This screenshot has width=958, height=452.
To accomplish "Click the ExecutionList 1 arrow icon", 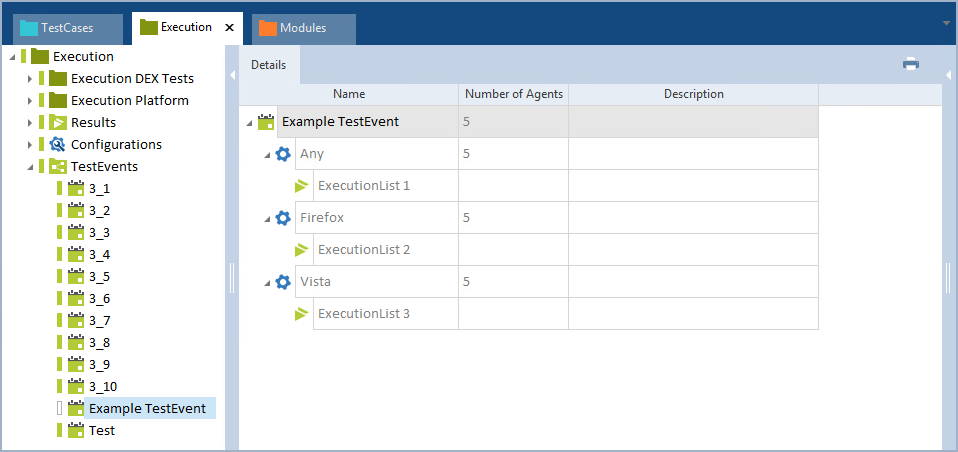I will click(301, 186).
